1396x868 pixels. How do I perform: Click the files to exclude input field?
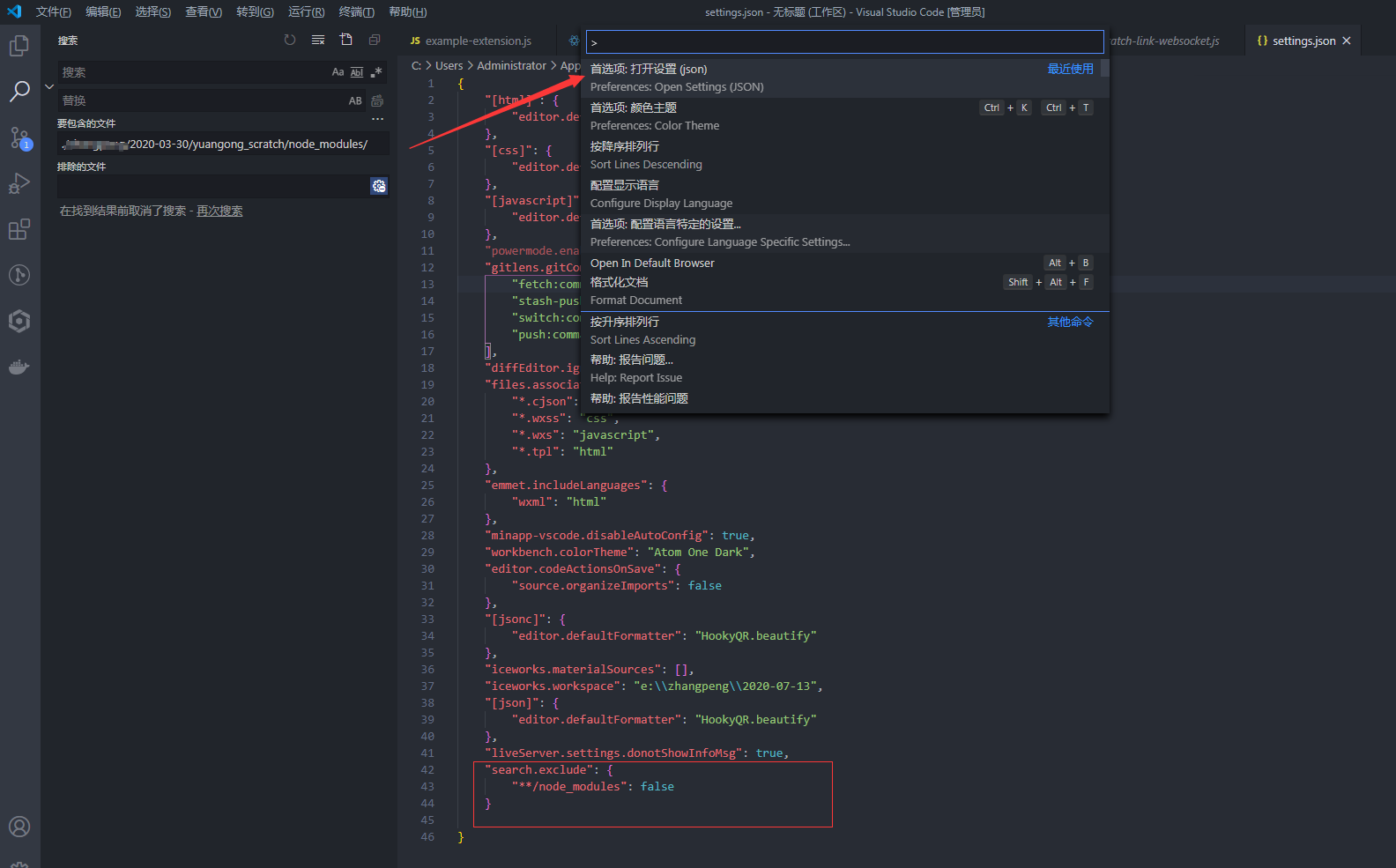[213, 186]
